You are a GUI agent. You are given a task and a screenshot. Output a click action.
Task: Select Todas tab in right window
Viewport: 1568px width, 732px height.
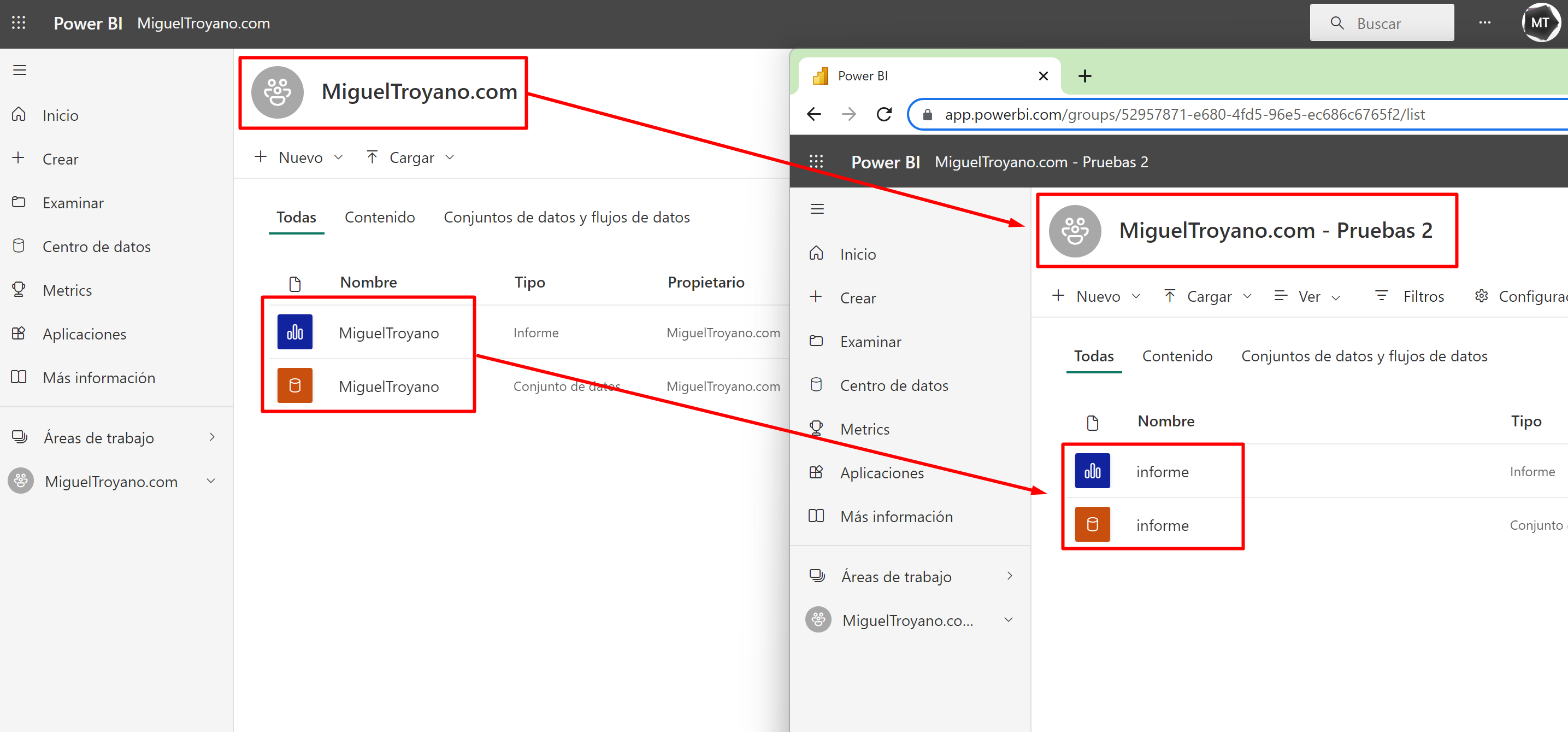click(x=1093, y=356)
